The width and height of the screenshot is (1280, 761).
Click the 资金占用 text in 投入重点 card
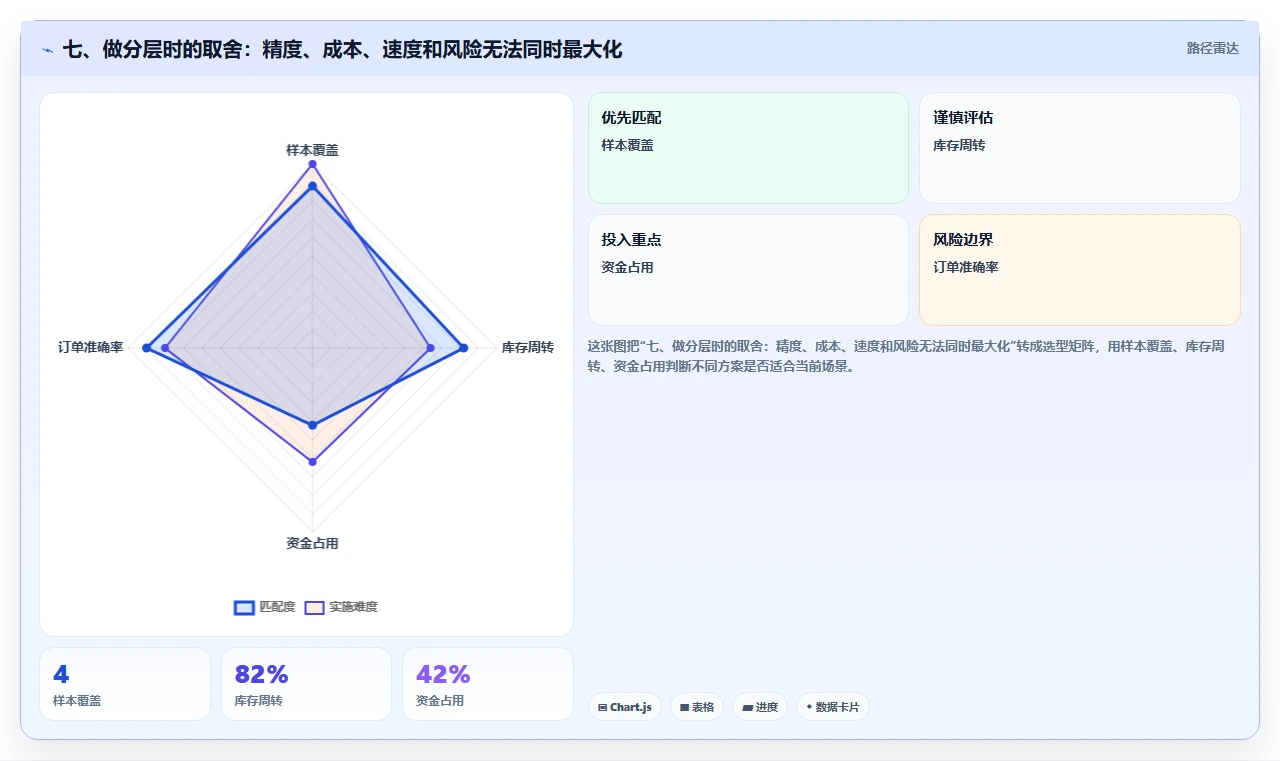coord(627,267)
